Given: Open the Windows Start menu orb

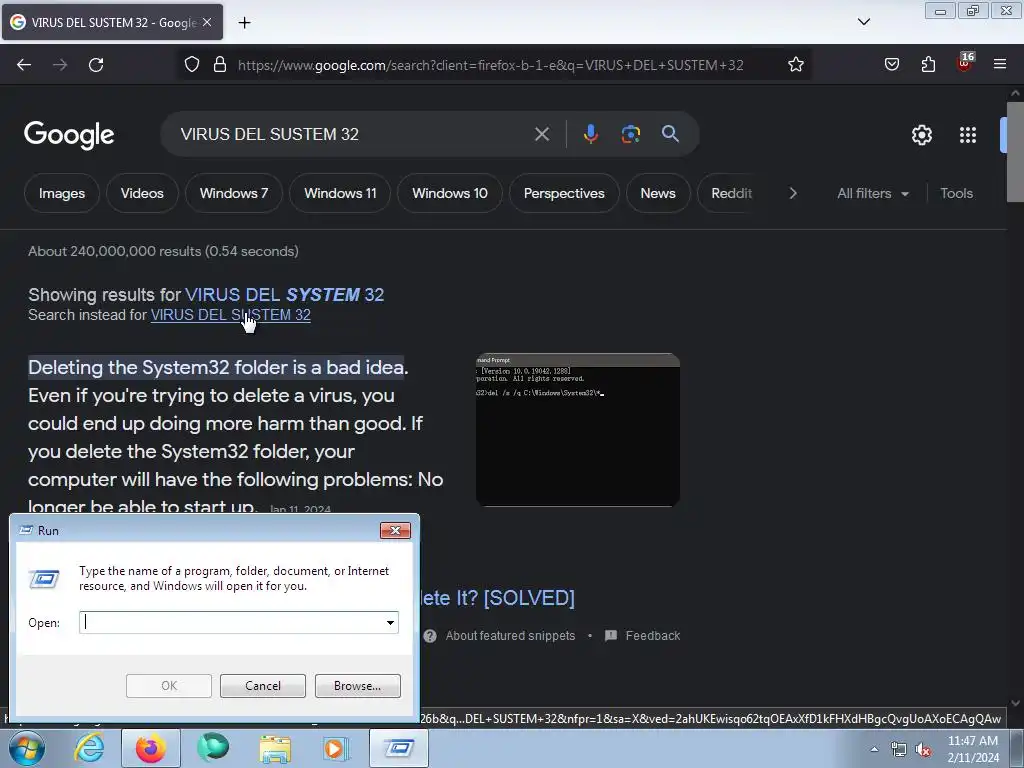Looking at the screenshot, I should (26, 748).
